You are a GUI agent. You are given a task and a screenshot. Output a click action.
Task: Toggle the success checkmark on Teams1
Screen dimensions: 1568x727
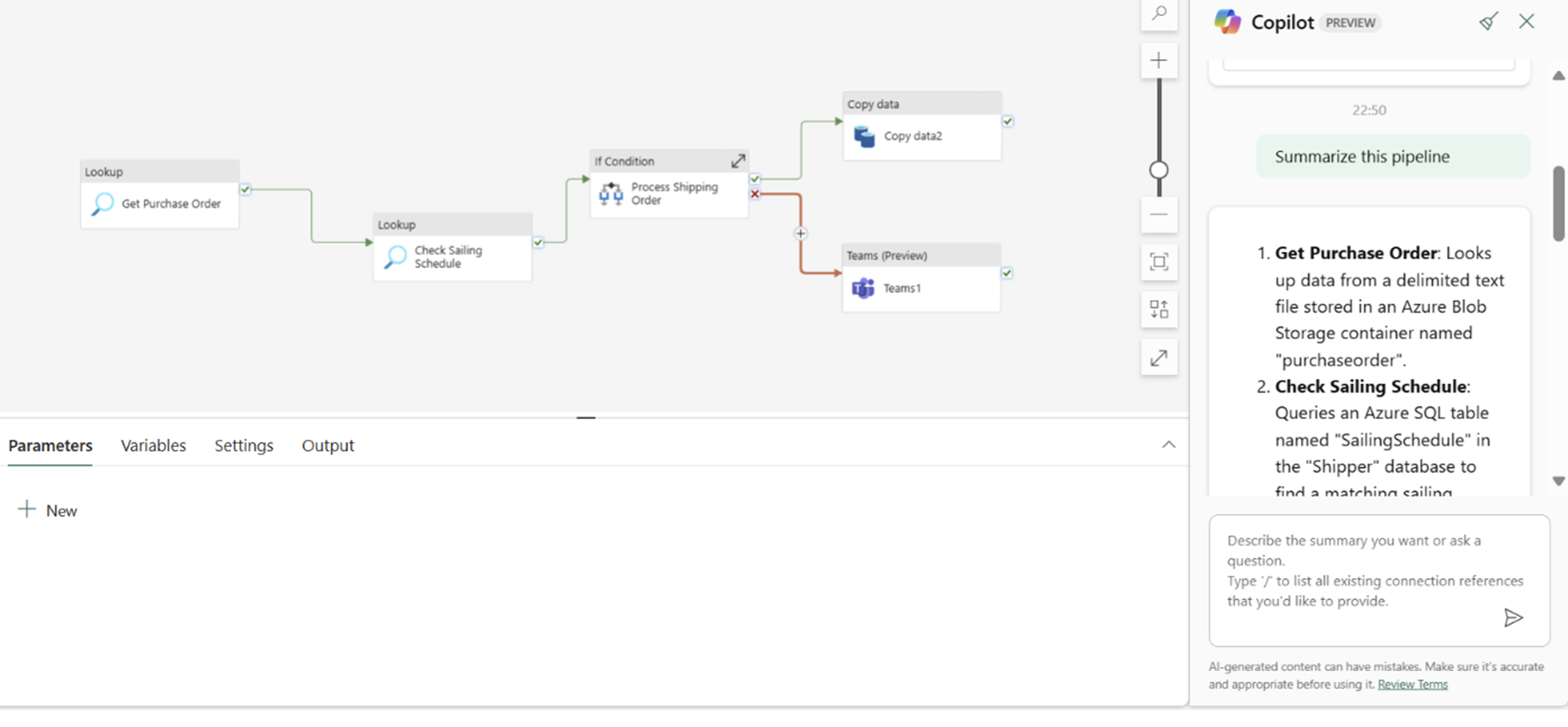[1008, 272]
